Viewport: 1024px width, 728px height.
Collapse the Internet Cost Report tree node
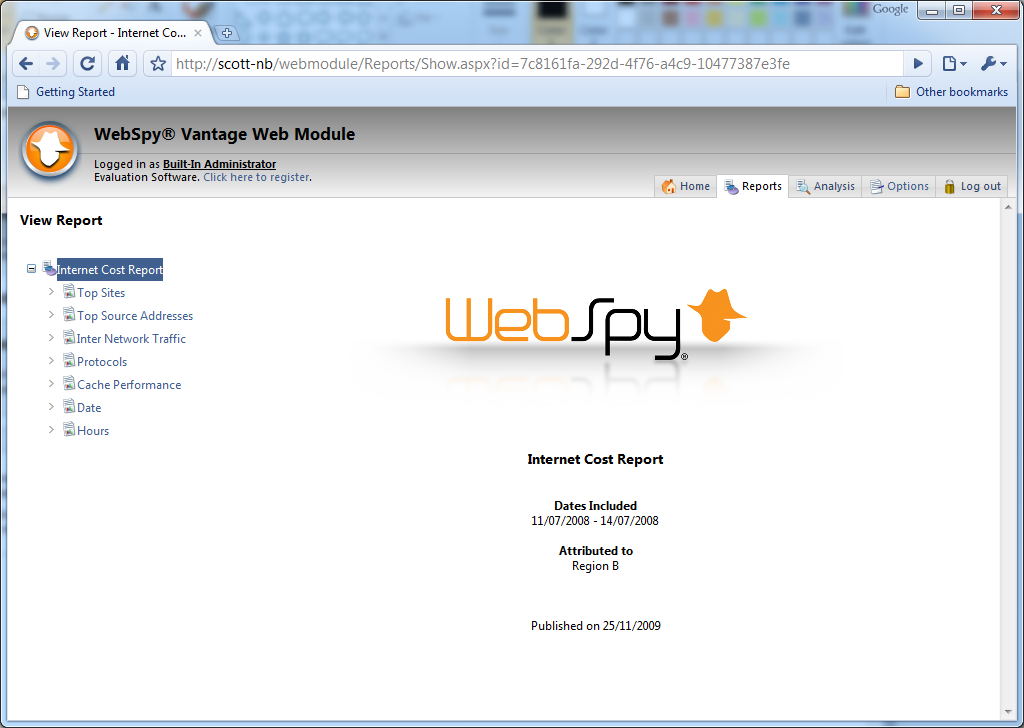tap(31, 268)
